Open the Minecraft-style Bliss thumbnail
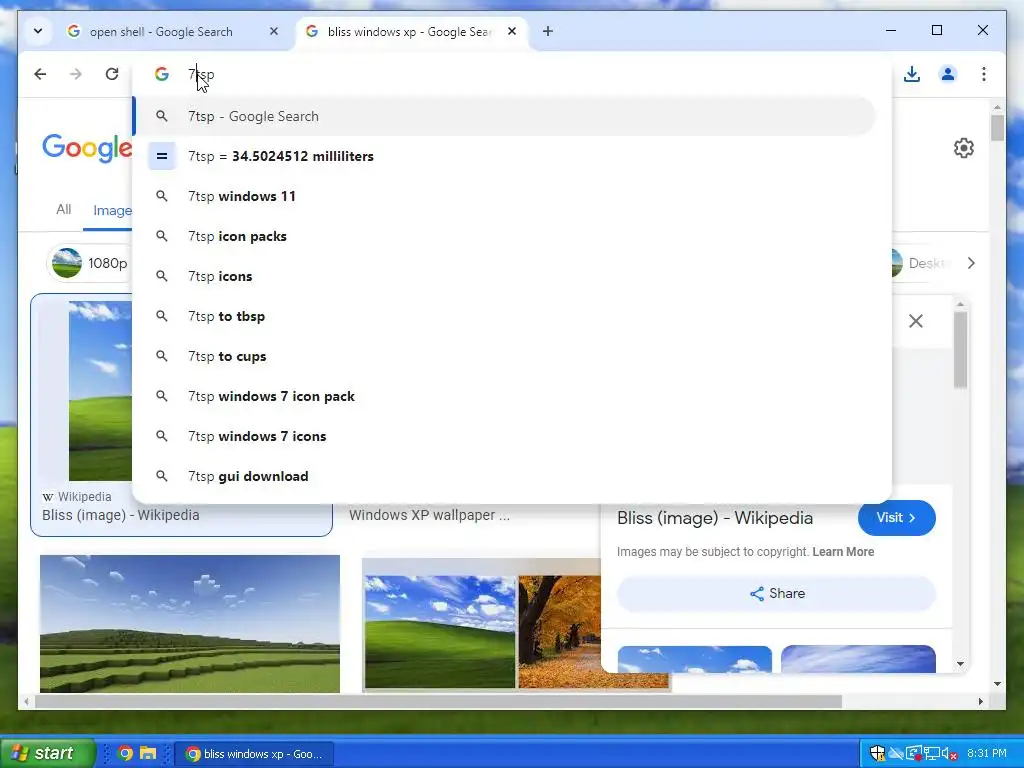The height and width of the screenshot is (768, 1024). (x=189, y=624)
